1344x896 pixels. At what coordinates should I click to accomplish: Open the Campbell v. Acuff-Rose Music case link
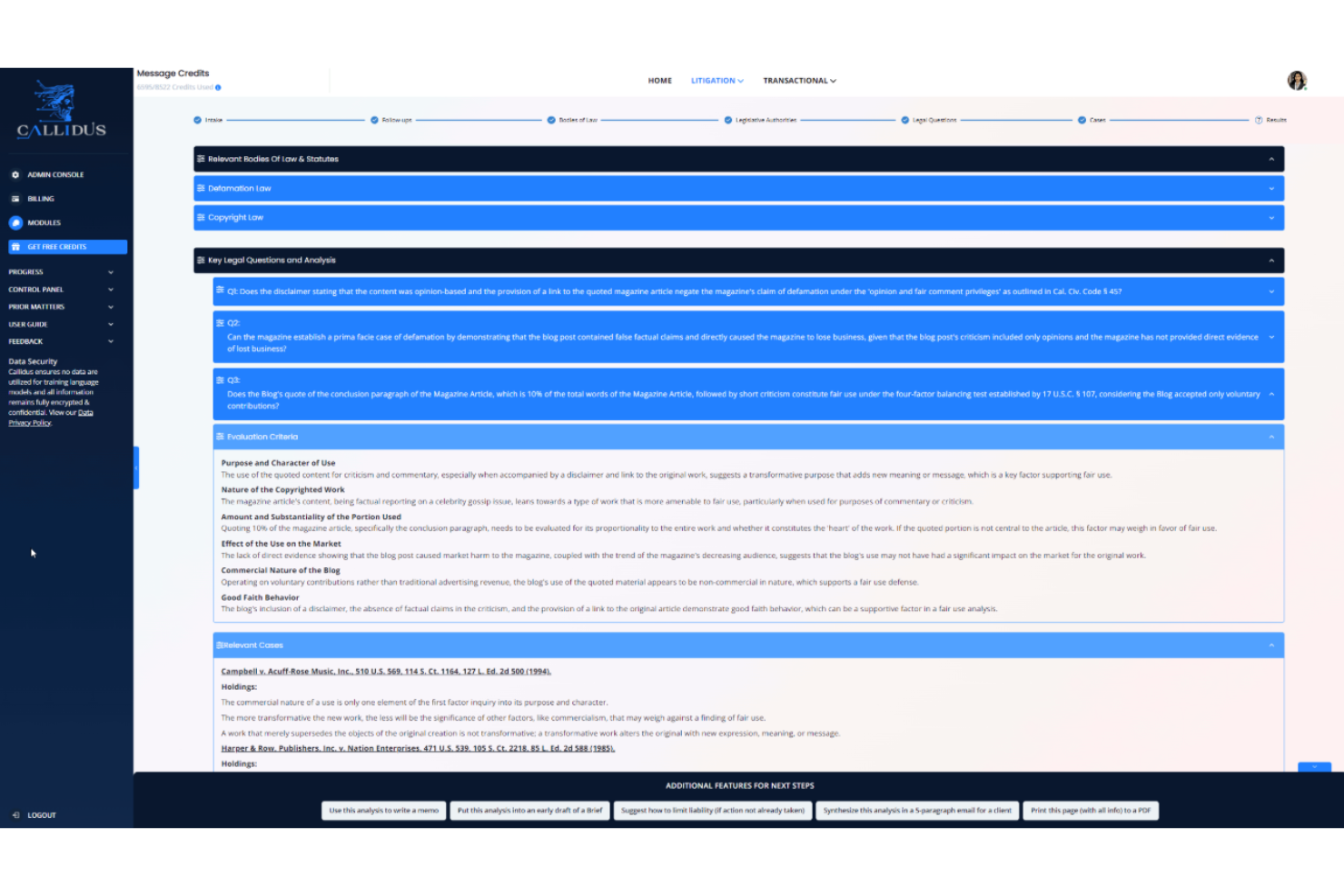[386, 672]
